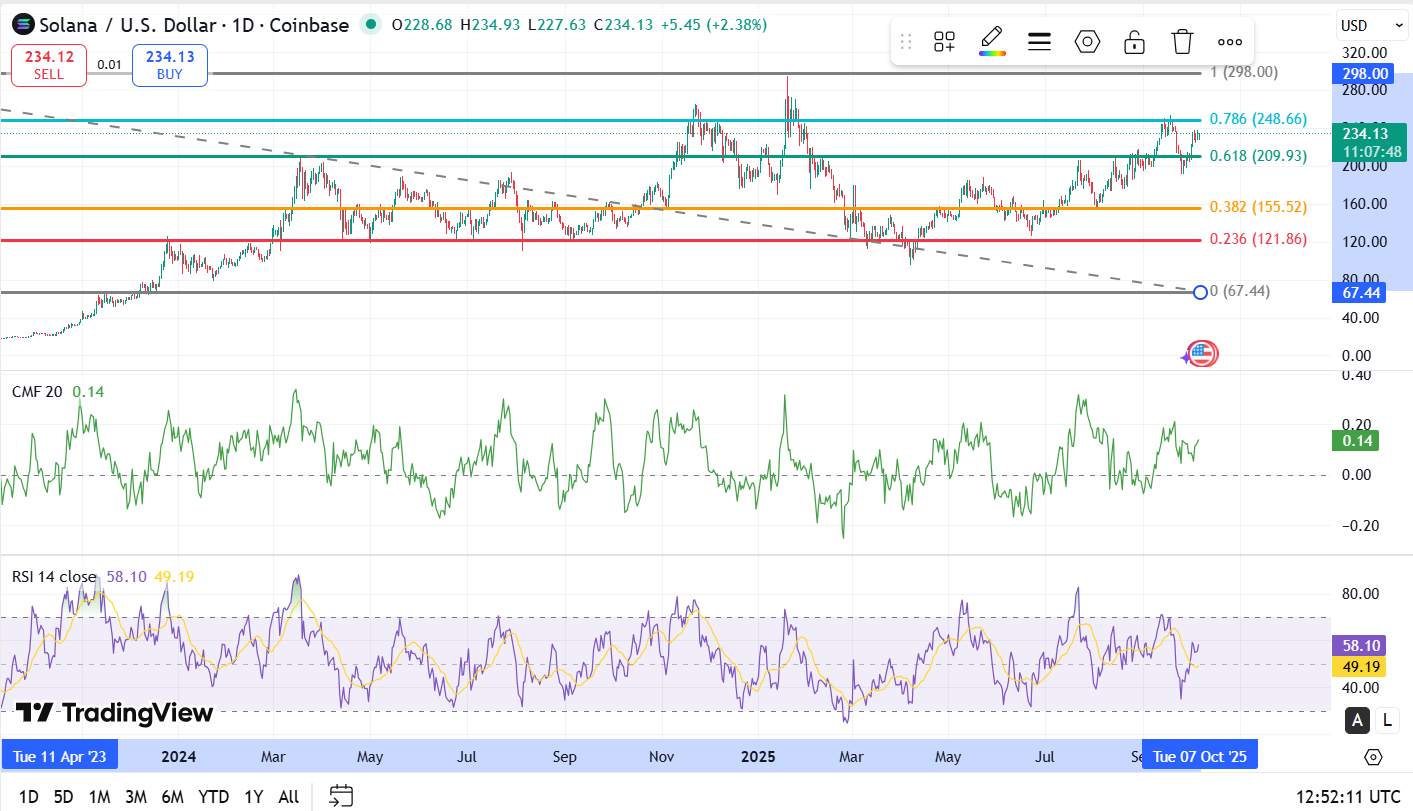Open the more options three-dot menu
Viewport: 1413px width, 811px height.
coord(1229,41)
